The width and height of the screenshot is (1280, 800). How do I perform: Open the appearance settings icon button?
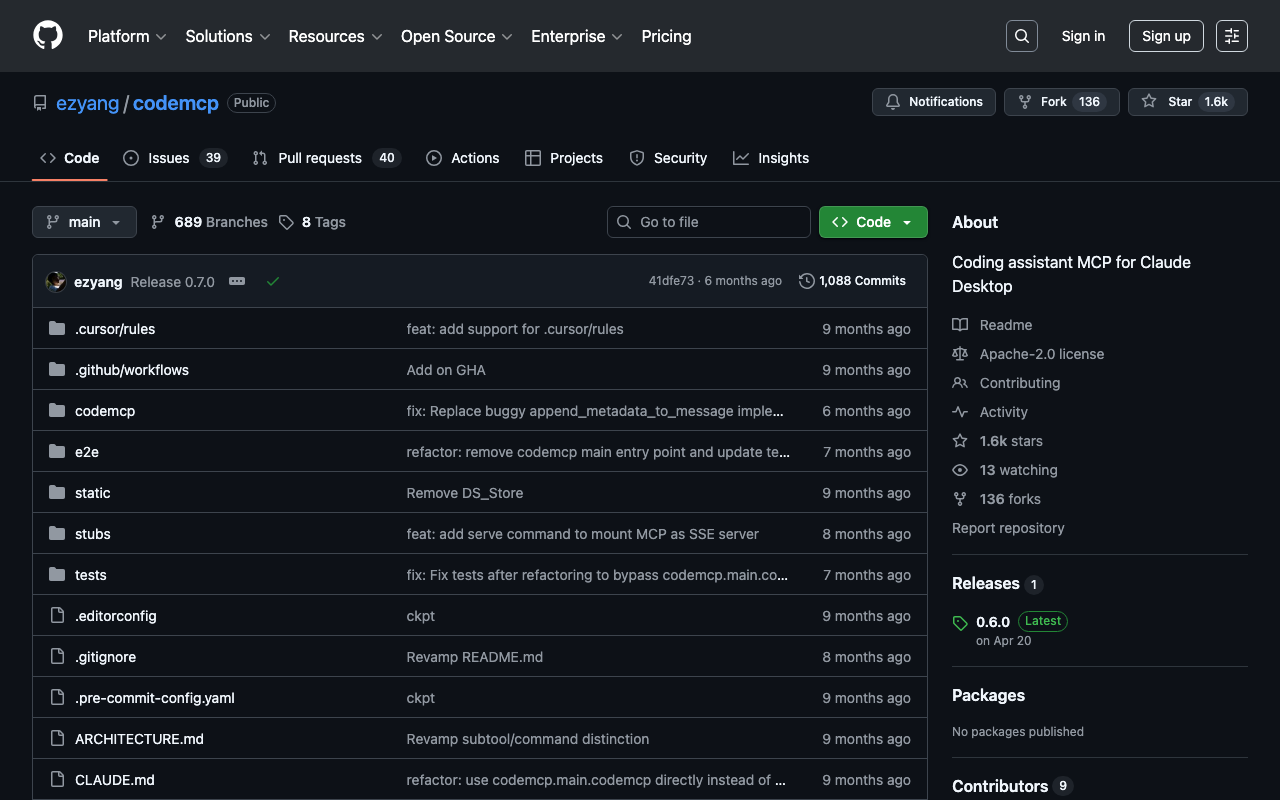click(x=1231, y=36)
